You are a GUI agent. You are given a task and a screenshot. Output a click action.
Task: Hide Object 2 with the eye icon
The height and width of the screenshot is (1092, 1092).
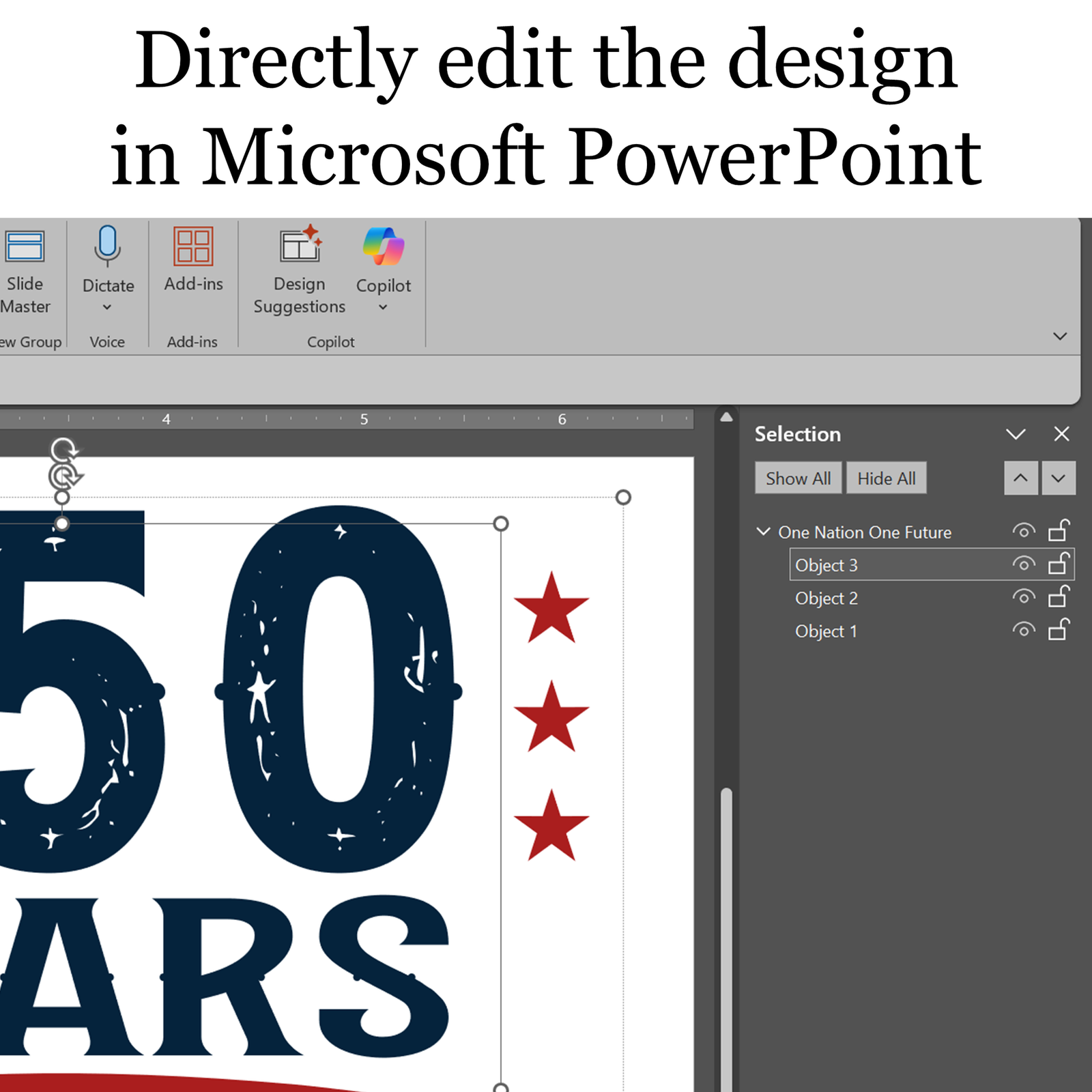(x=1024, y=597)
